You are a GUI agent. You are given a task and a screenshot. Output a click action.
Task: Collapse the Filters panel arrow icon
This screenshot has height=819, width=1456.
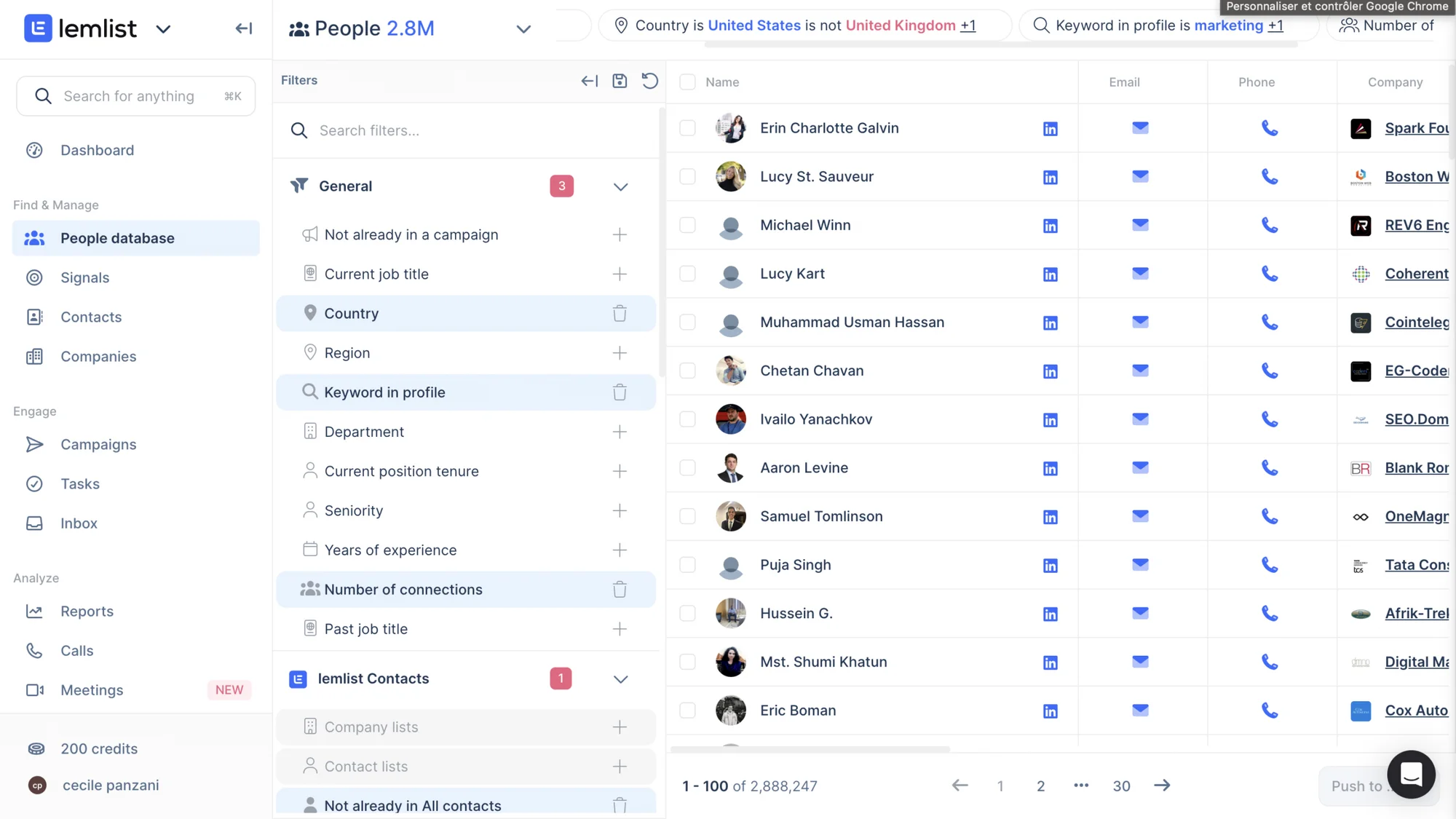590,81
